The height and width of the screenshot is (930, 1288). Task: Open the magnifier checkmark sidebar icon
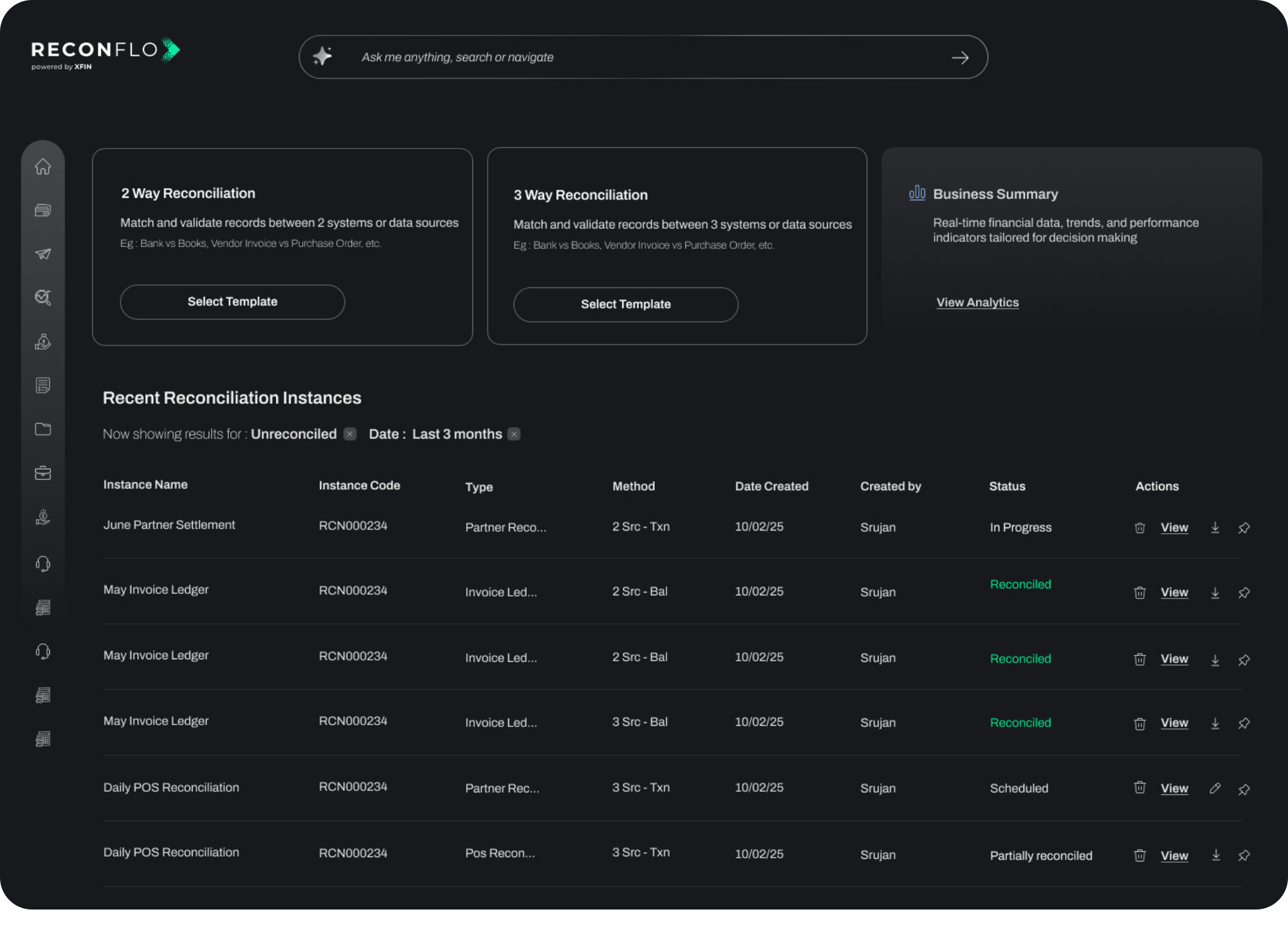pyautogui.click(x=43, y=298)
